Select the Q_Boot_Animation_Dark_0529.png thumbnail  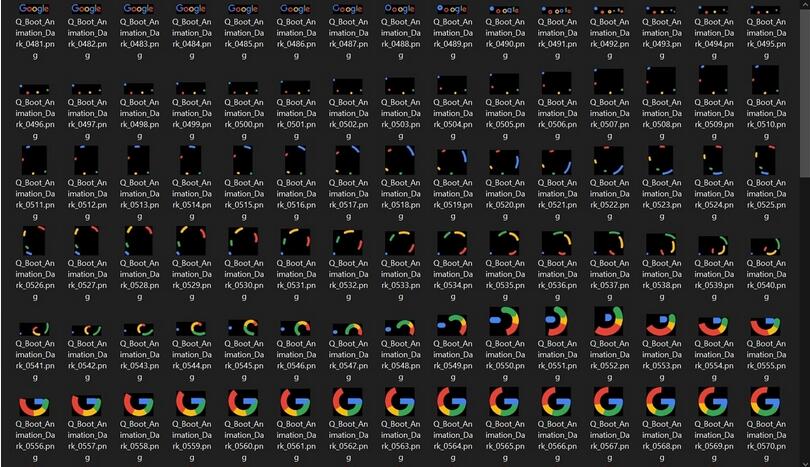pyautogui.click(x=192, y=241)
